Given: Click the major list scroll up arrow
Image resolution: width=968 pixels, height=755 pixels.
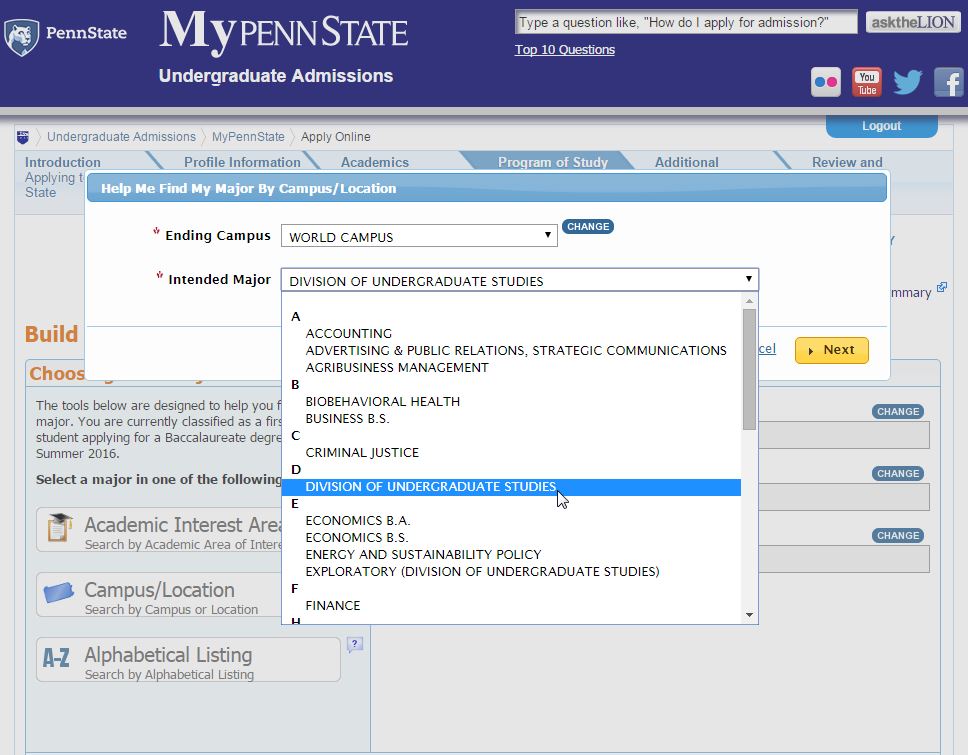Looking at the screenshot, I should pos(749,301).
